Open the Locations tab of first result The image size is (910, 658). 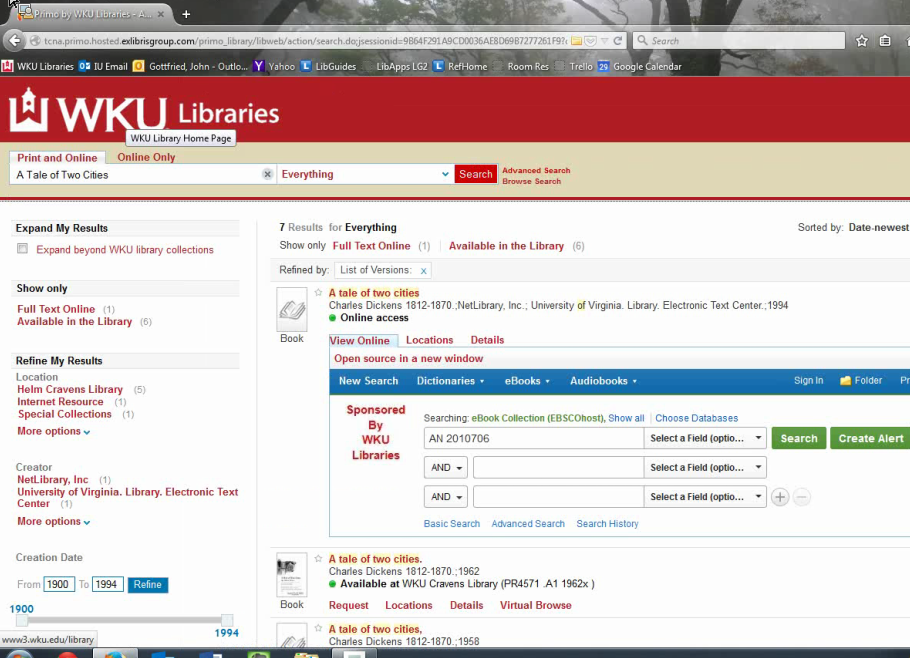[x=429, y=340]
